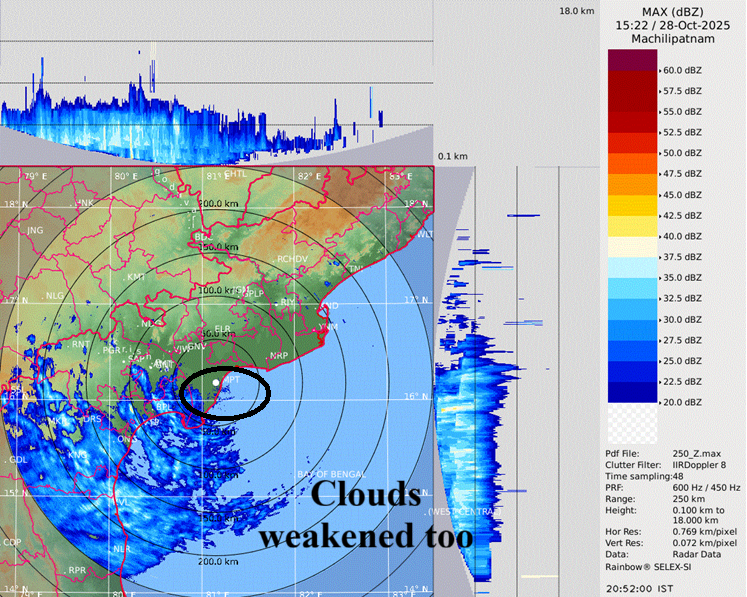Select the 42.5 dBZ yellow legend swatch

coord(633,215)
